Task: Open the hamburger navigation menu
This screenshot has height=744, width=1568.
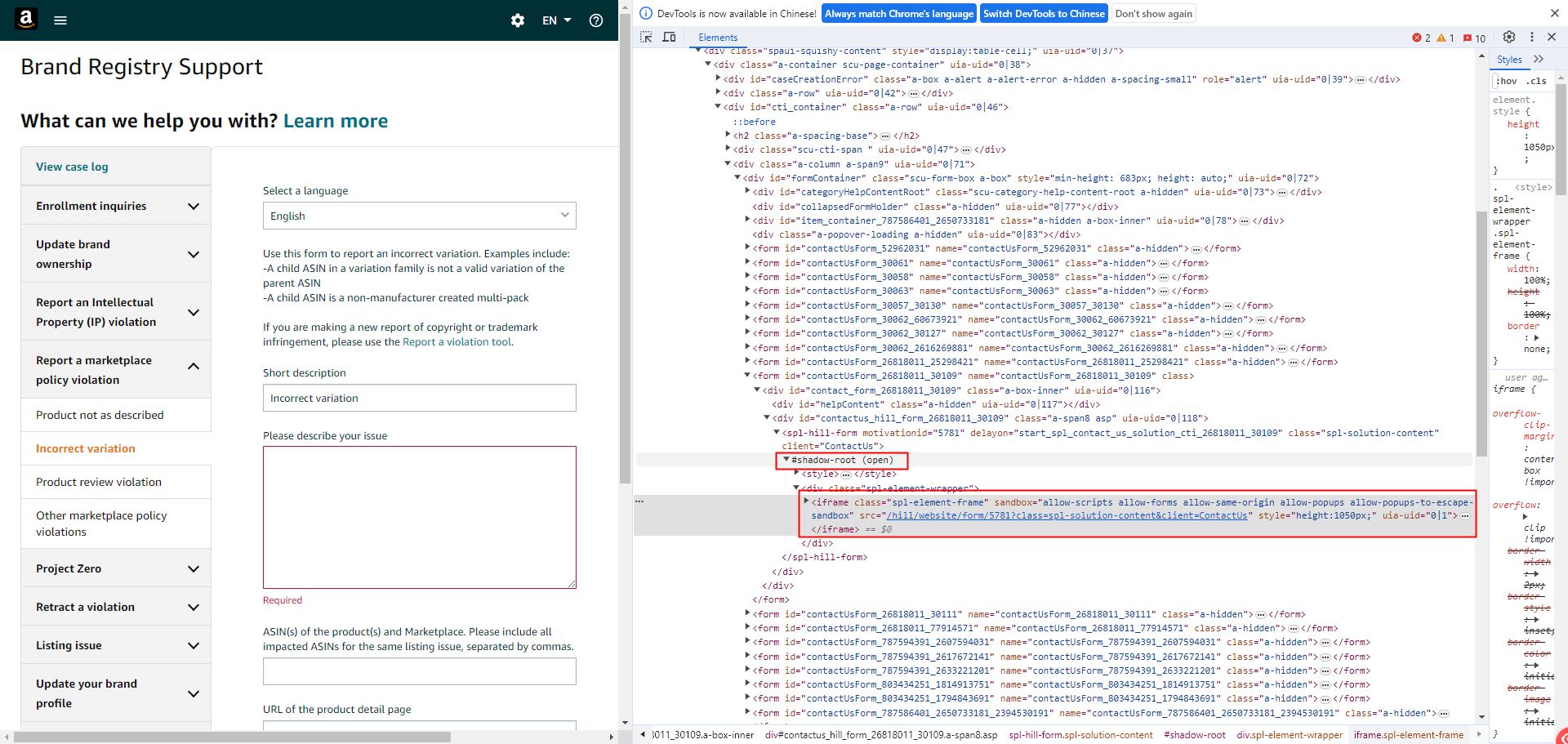Action: pos(60,20)
